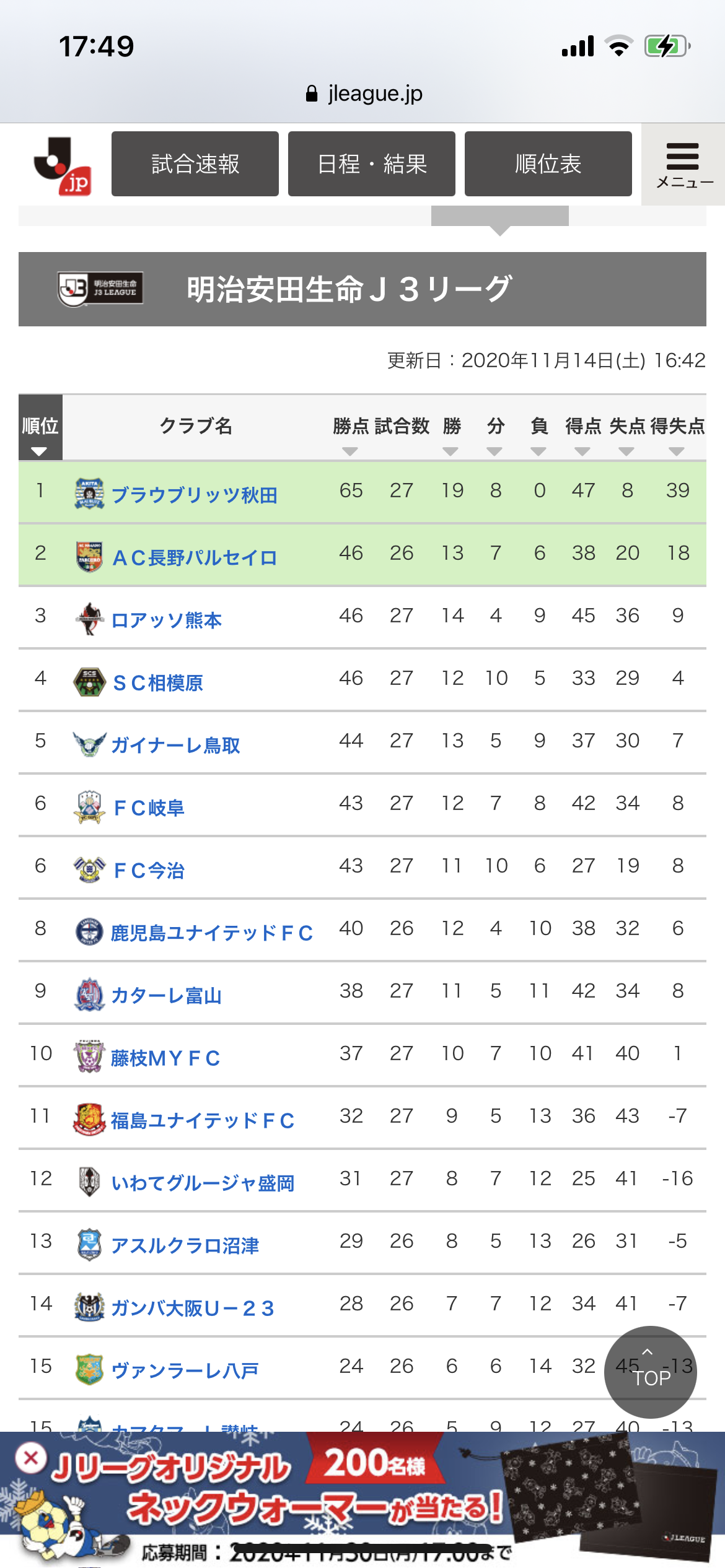The height and width of the screenshot is (1568, 725).
Task: Open AC長野パルセイロ club link
Action: click(x=195, y=557)
